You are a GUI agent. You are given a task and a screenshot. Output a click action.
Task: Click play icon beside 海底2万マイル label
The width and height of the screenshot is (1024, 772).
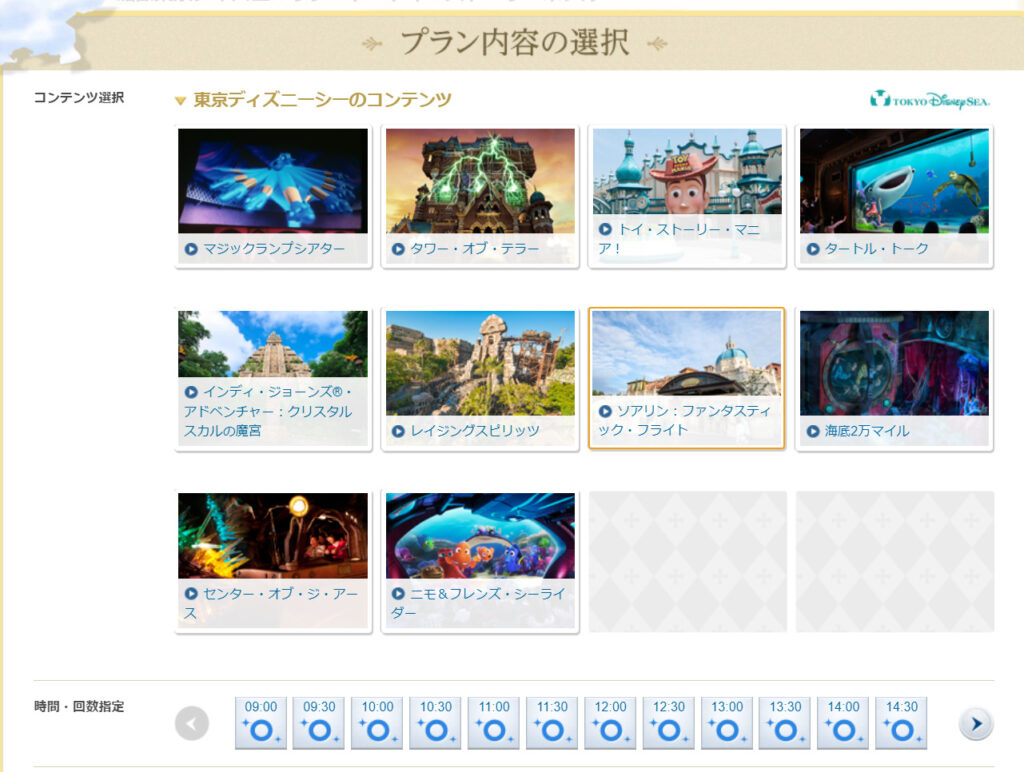812,431
